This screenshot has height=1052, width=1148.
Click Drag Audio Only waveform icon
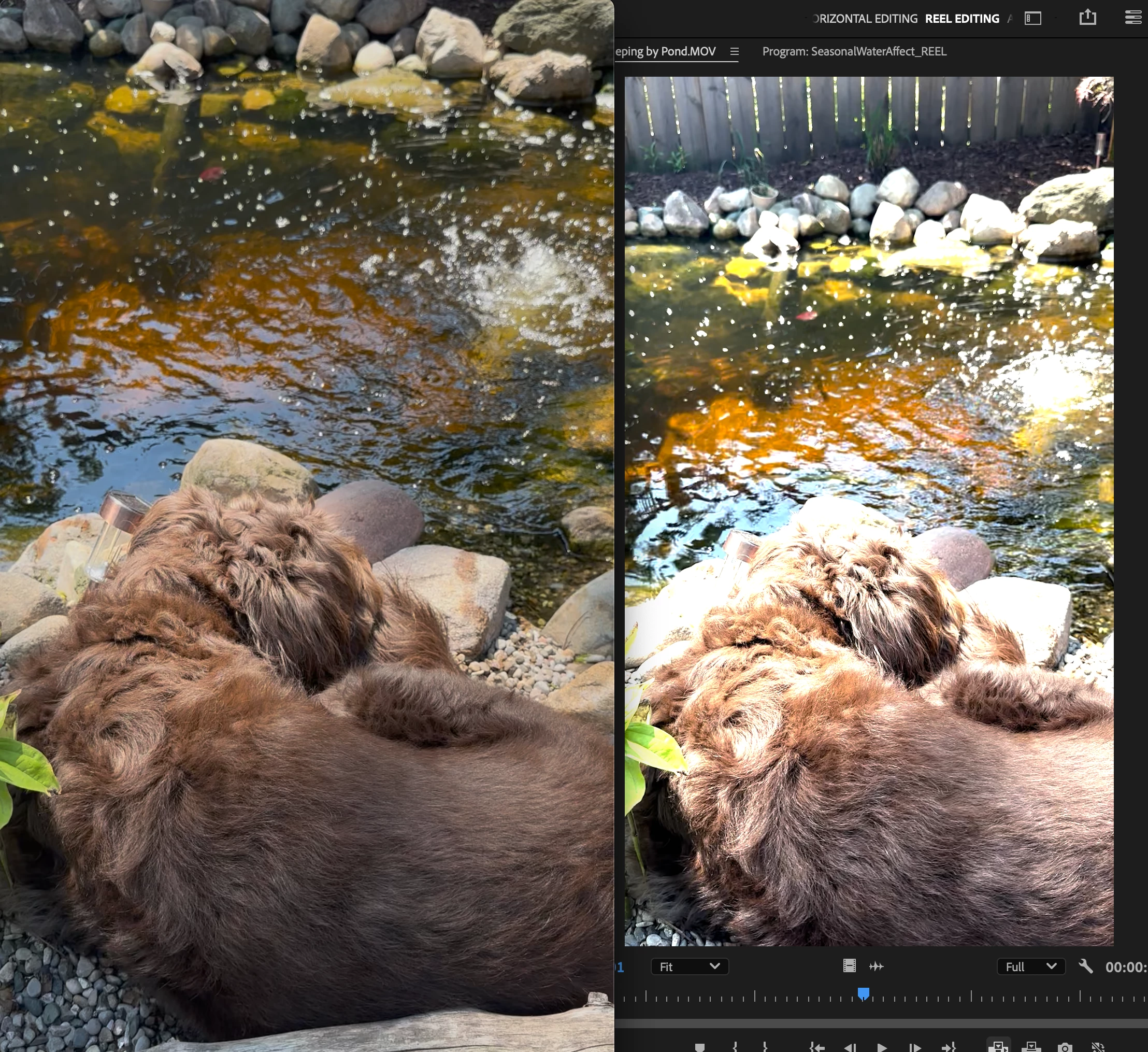876,966
